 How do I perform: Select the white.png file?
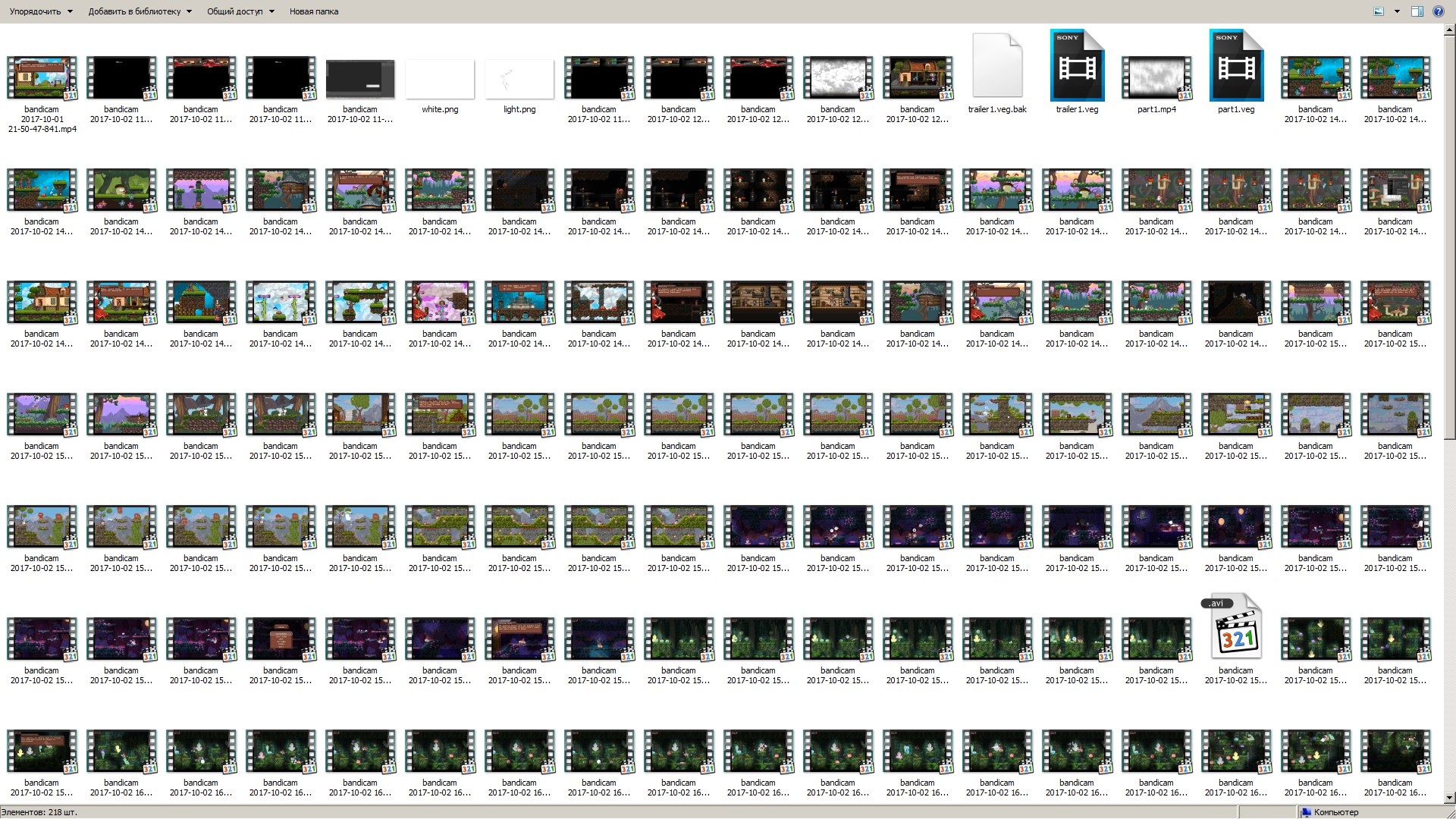coord(440,87)
